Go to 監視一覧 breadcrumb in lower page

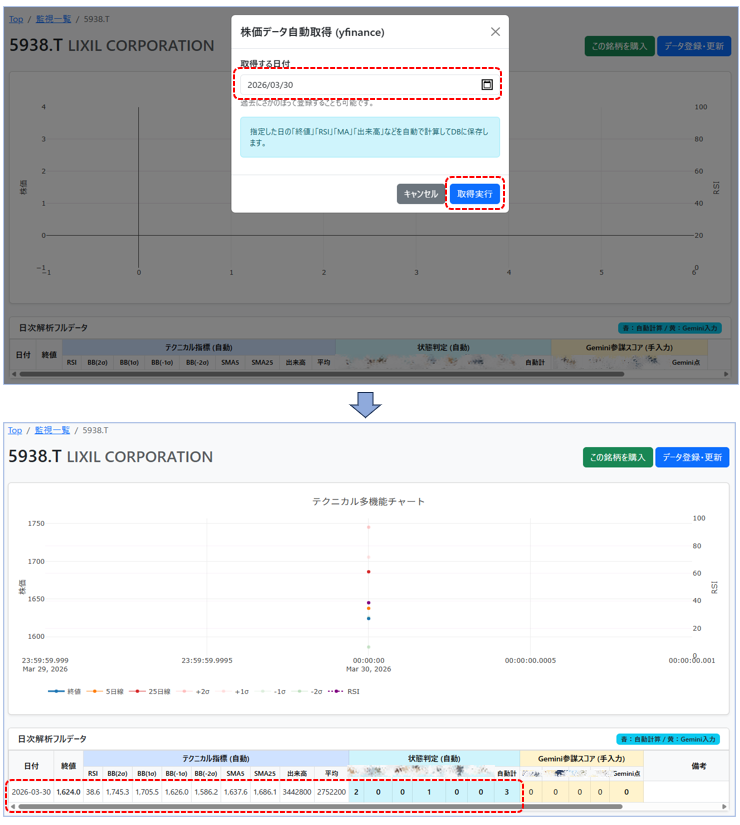pyautogui.click(x=52, y=430)
